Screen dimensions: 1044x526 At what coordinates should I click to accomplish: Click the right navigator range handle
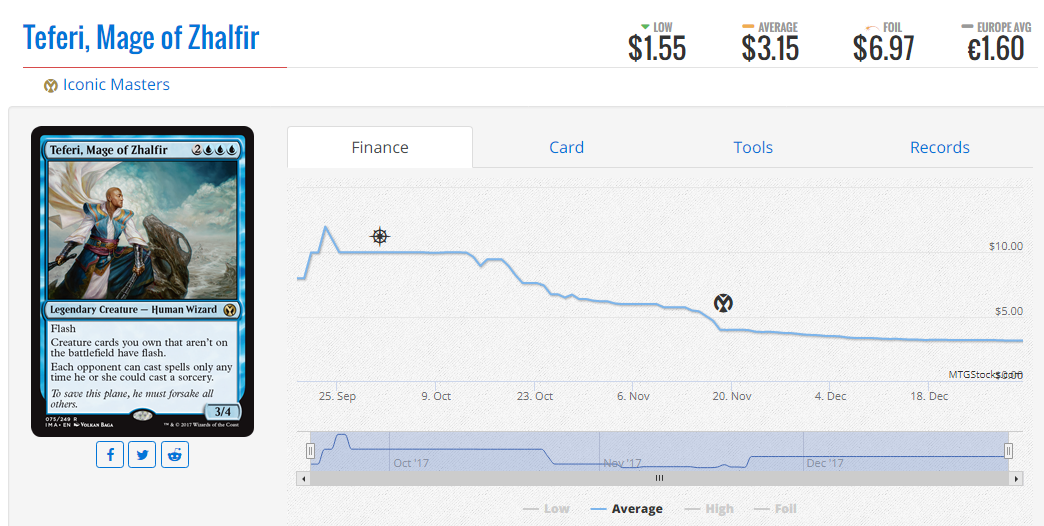tap(1008, 451)
